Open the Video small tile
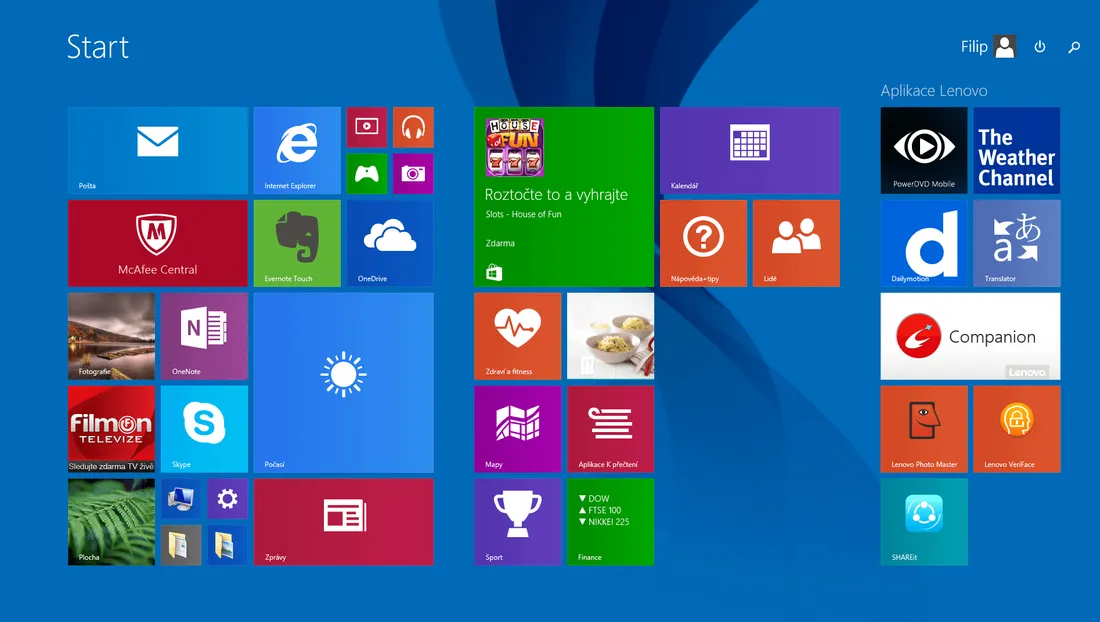Viewport: 1100px width, 622px height. pyautogui.click(x=367, y=127)
